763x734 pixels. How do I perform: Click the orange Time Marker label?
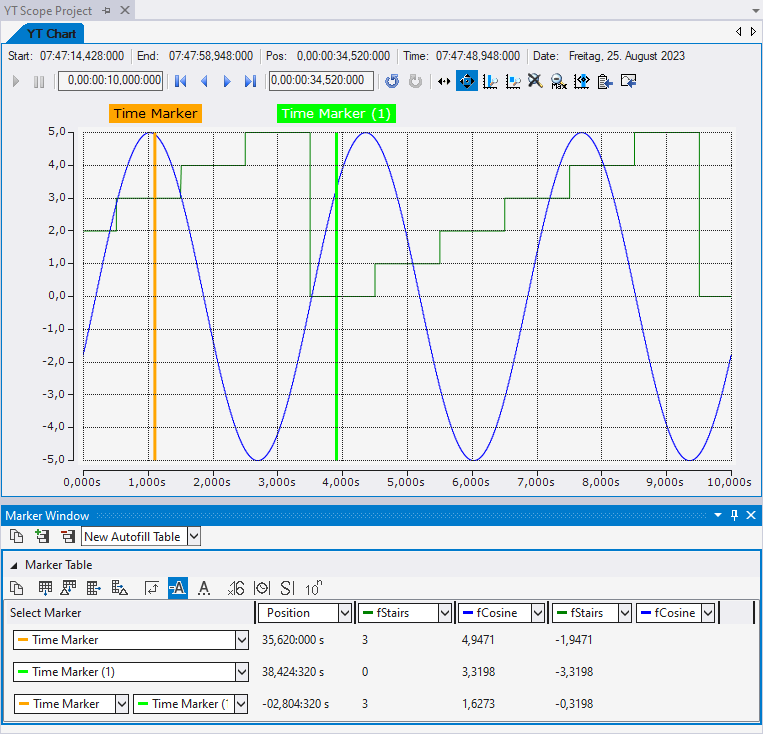[155, 113]
